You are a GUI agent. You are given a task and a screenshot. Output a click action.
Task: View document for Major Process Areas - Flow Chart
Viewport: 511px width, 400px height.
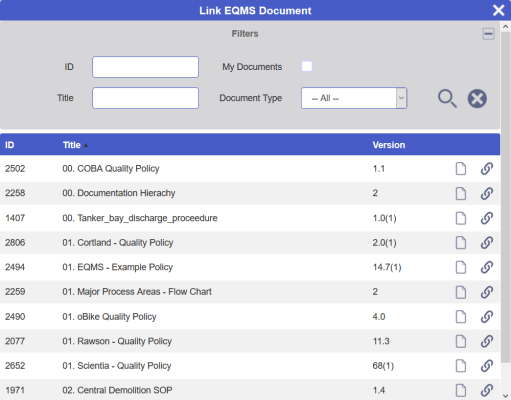[x=461, y=292]
